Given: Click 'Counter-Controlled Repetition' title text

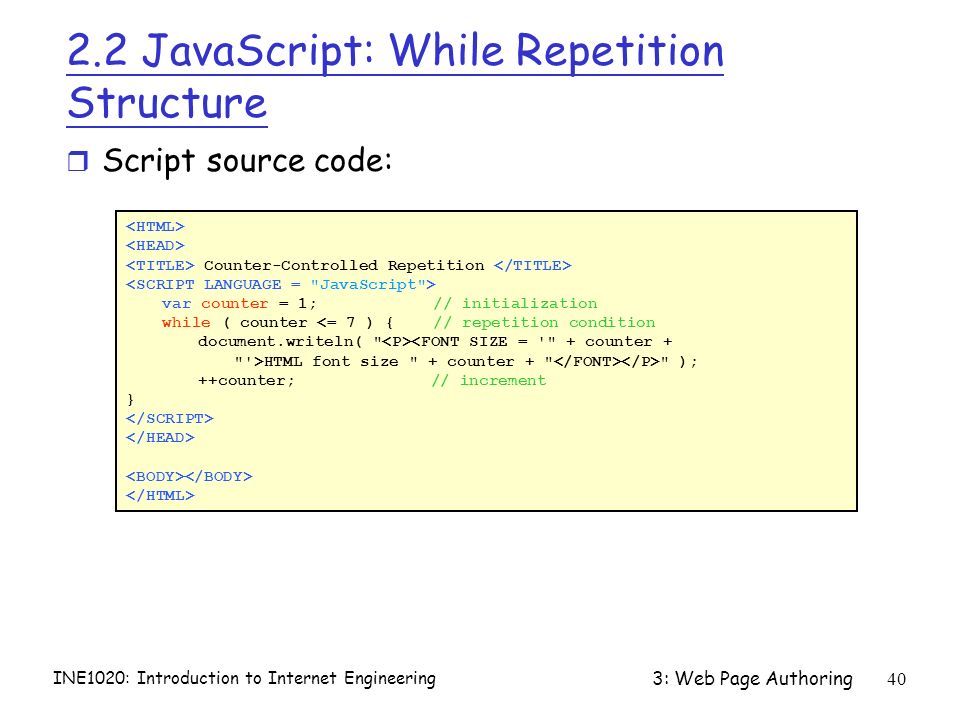Looking at the screenshot, I should 343,265.
